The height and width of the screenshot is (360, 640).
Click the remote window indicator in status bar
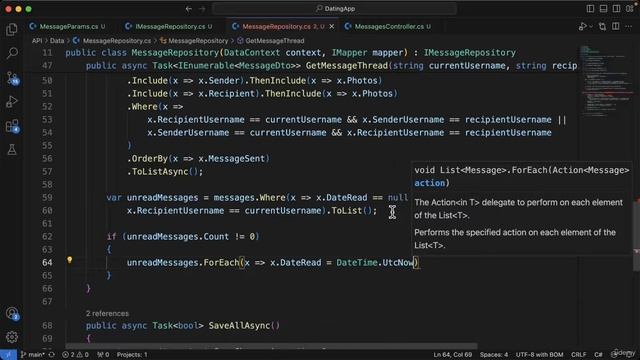8,355
